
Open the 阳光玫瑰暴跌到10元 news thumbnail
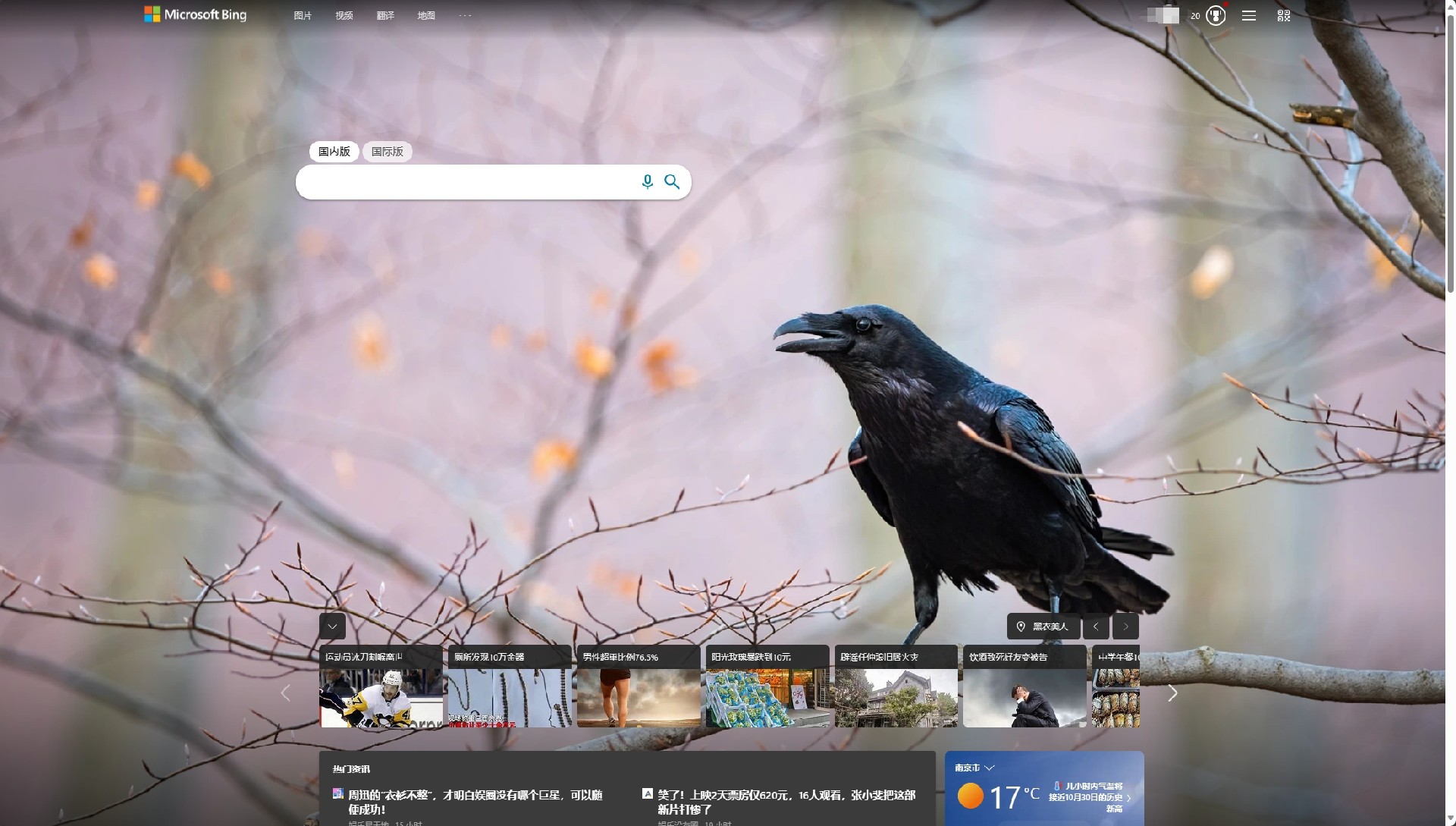pyautogui.click(x=767, y=686)
